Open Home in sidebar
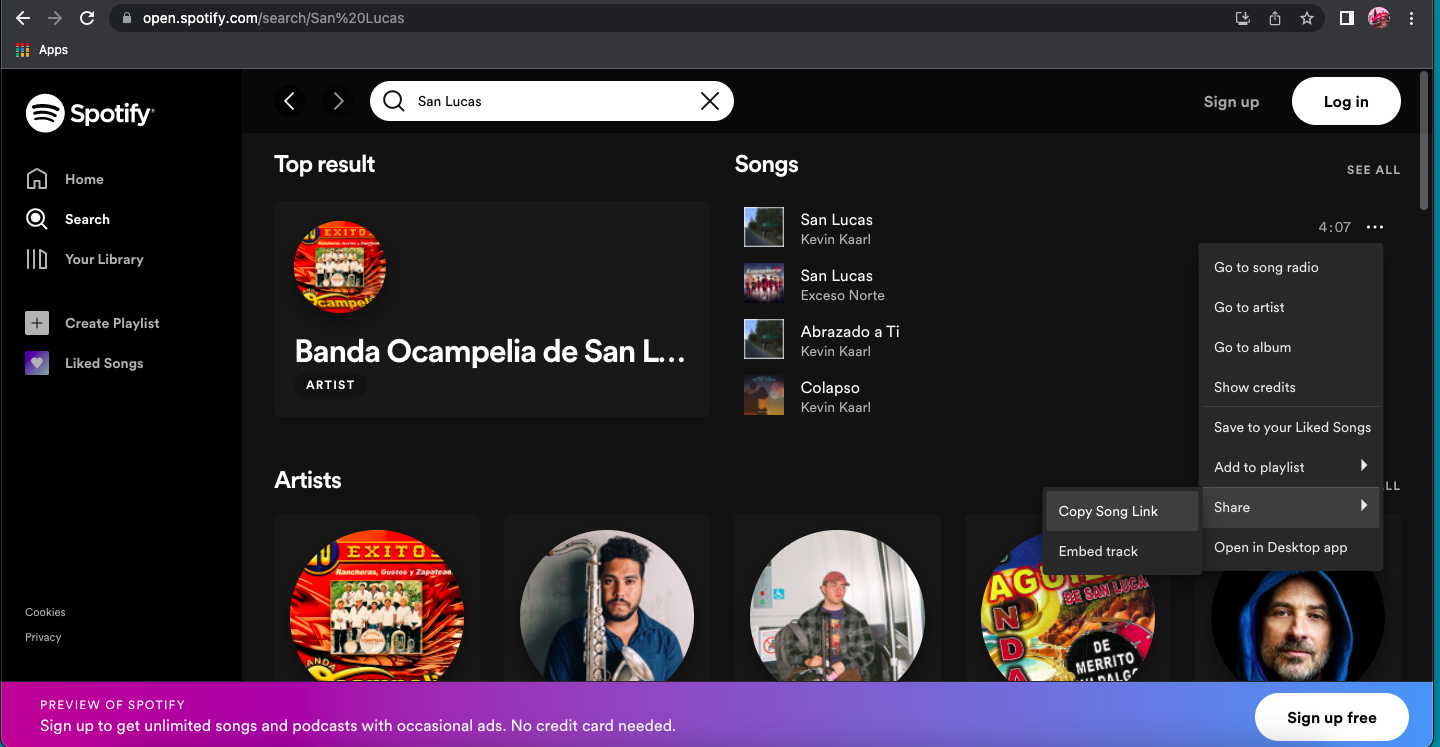The image size is (1440, 747). [x=65, y=179]
